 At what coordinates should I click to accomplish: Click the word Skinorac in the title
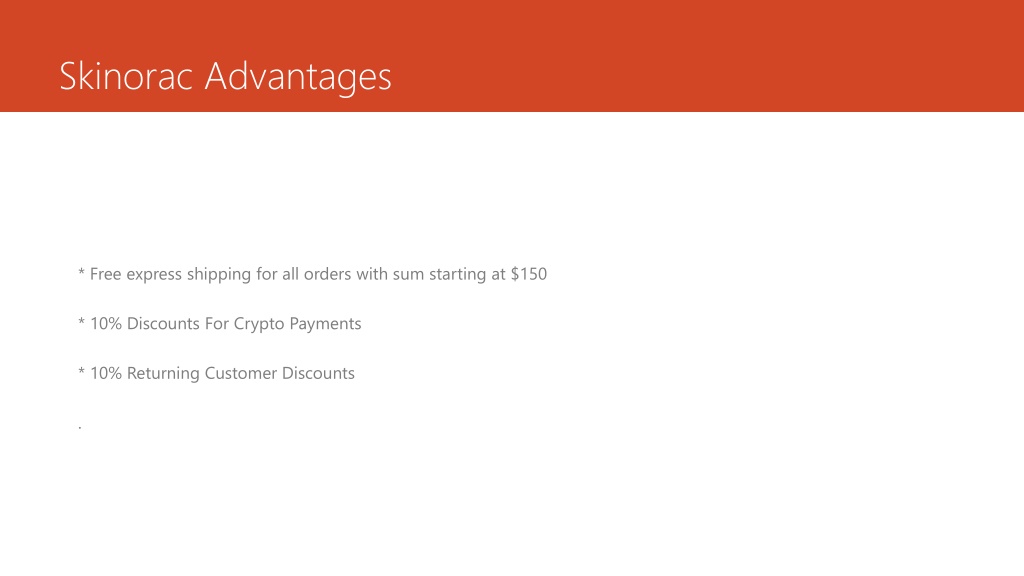pyautogui.click(x=125, y=76)
